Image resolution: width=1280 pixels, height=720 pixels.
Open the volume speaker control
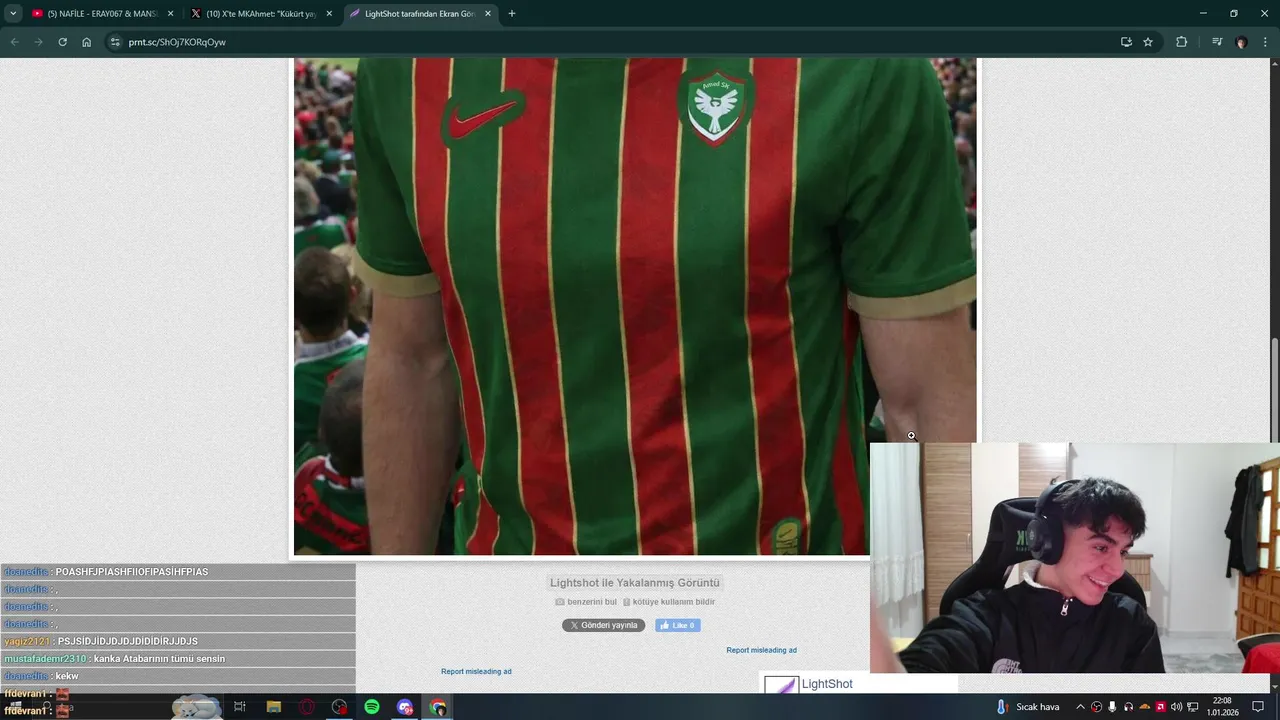1177,707
